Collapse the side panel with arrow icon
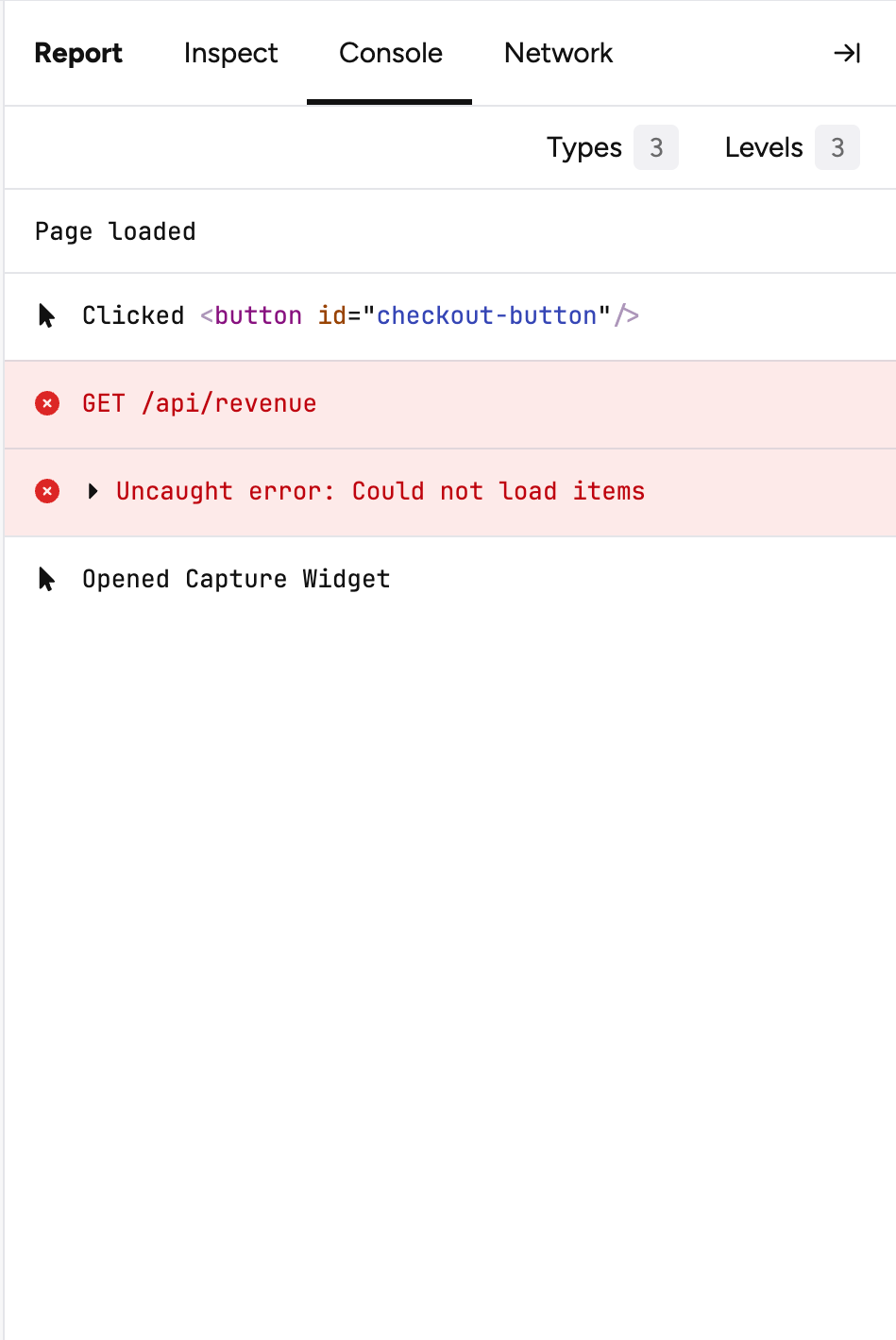 coord(847,54)
